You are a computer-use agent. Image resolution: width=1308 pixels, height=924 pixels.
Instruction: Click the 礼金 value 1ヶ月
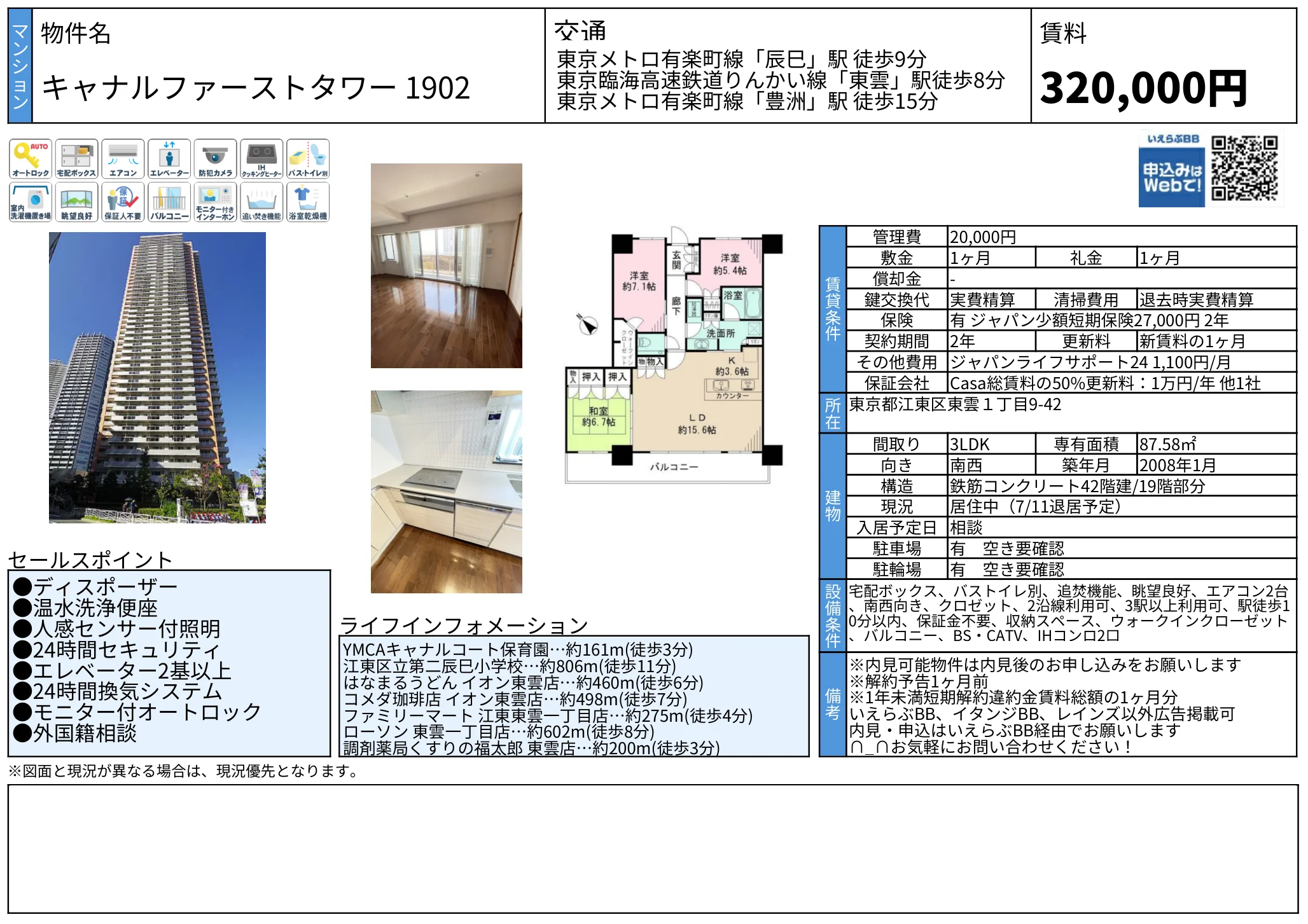[x=1216, y=258]
